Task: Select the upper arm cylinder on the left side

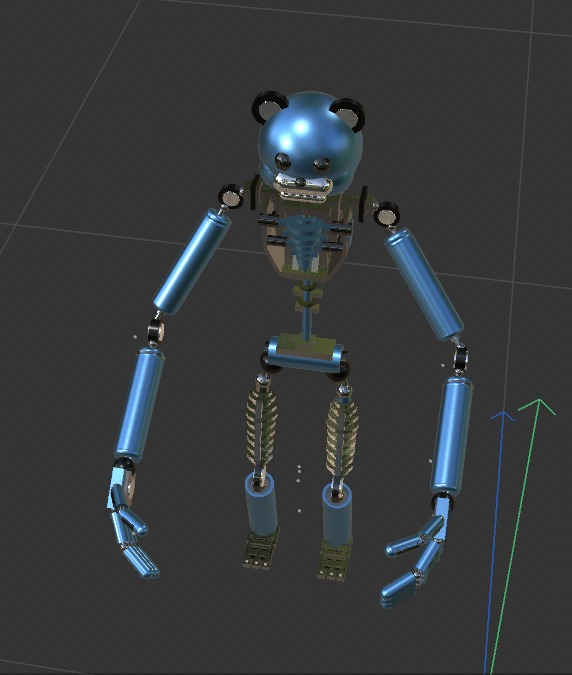Action: 192,262
